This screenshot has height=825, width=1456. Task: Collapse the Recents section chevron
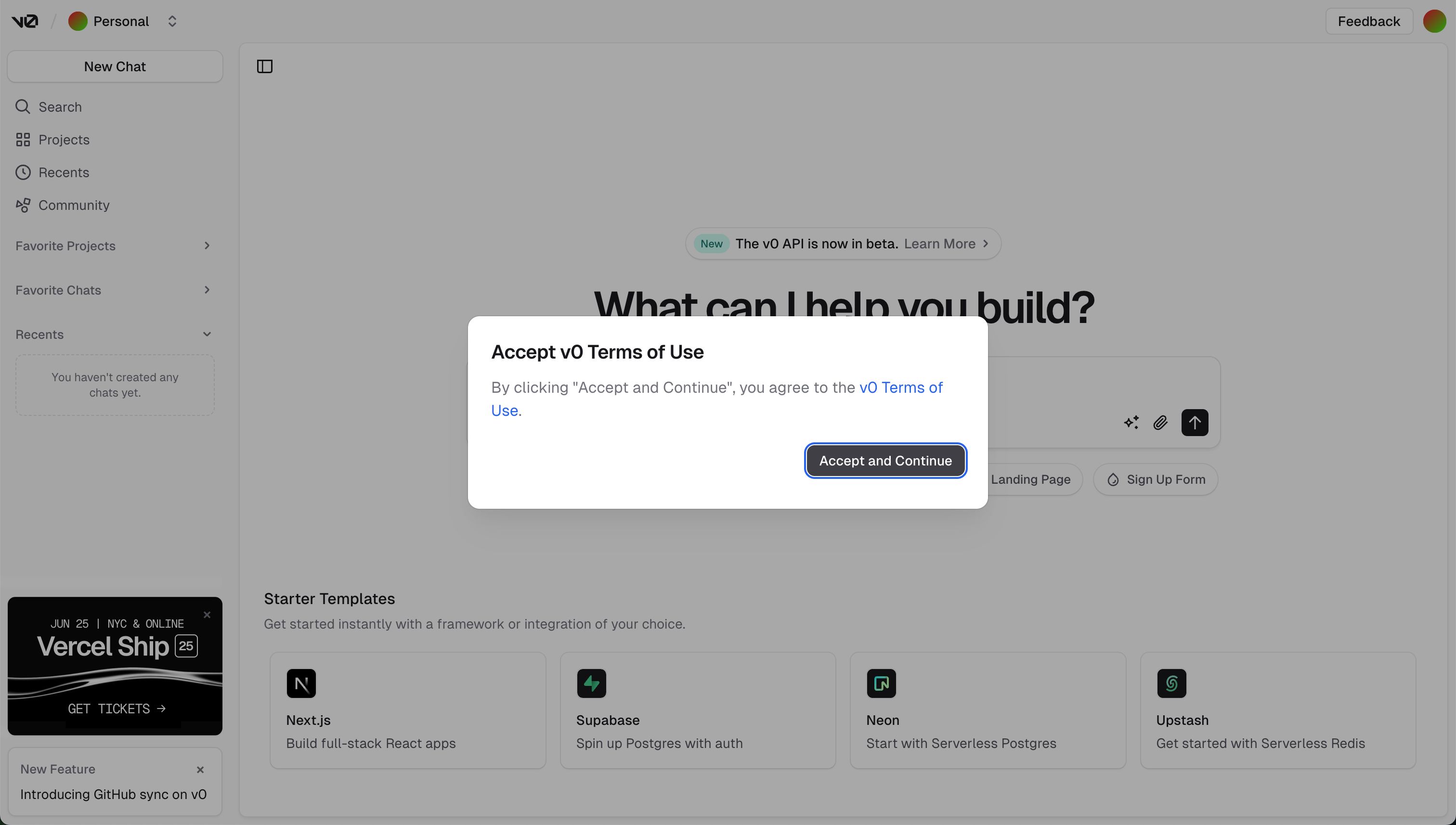click(207, 335)
